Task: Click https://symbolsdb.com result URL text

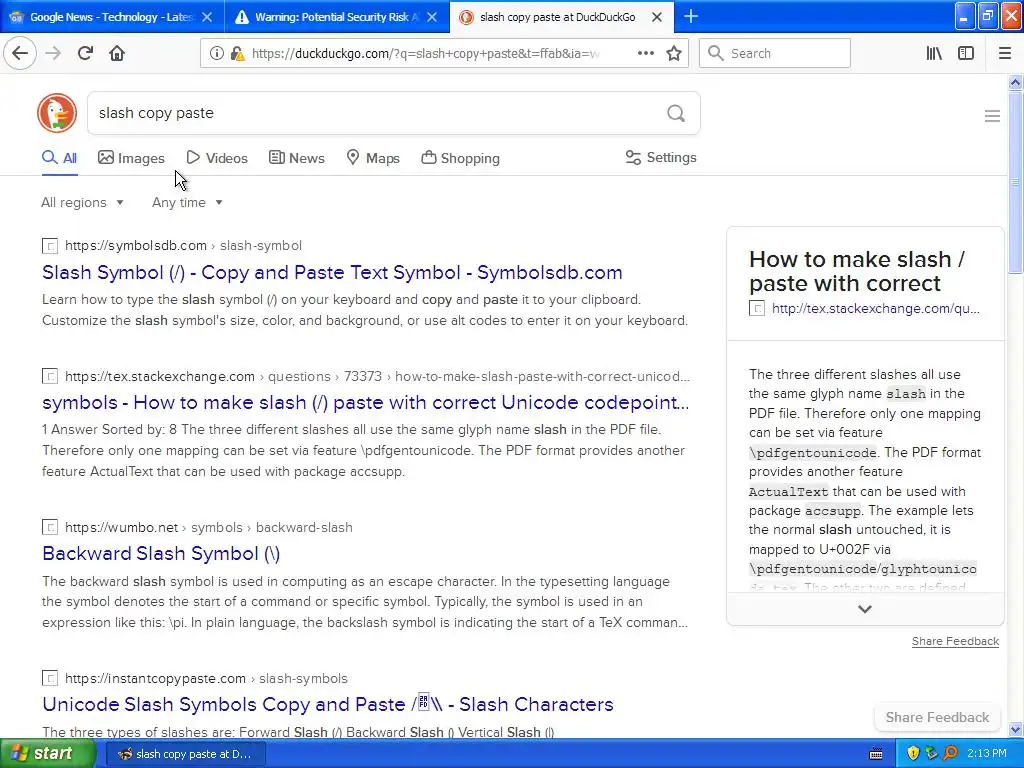Action: pos(136,246)
